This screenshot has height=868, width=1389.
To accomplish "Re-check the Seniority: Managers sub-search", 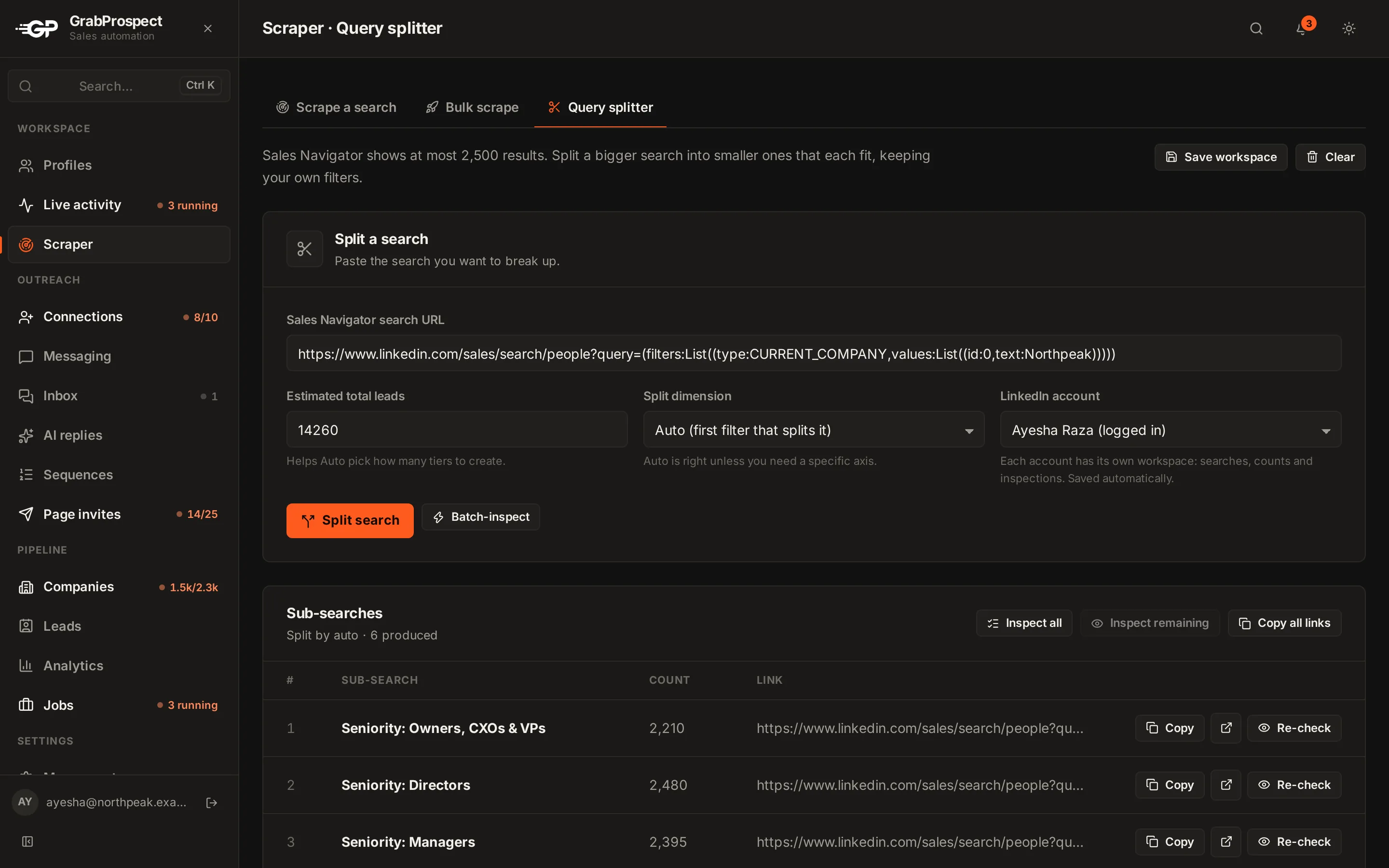I will 1294,842.
